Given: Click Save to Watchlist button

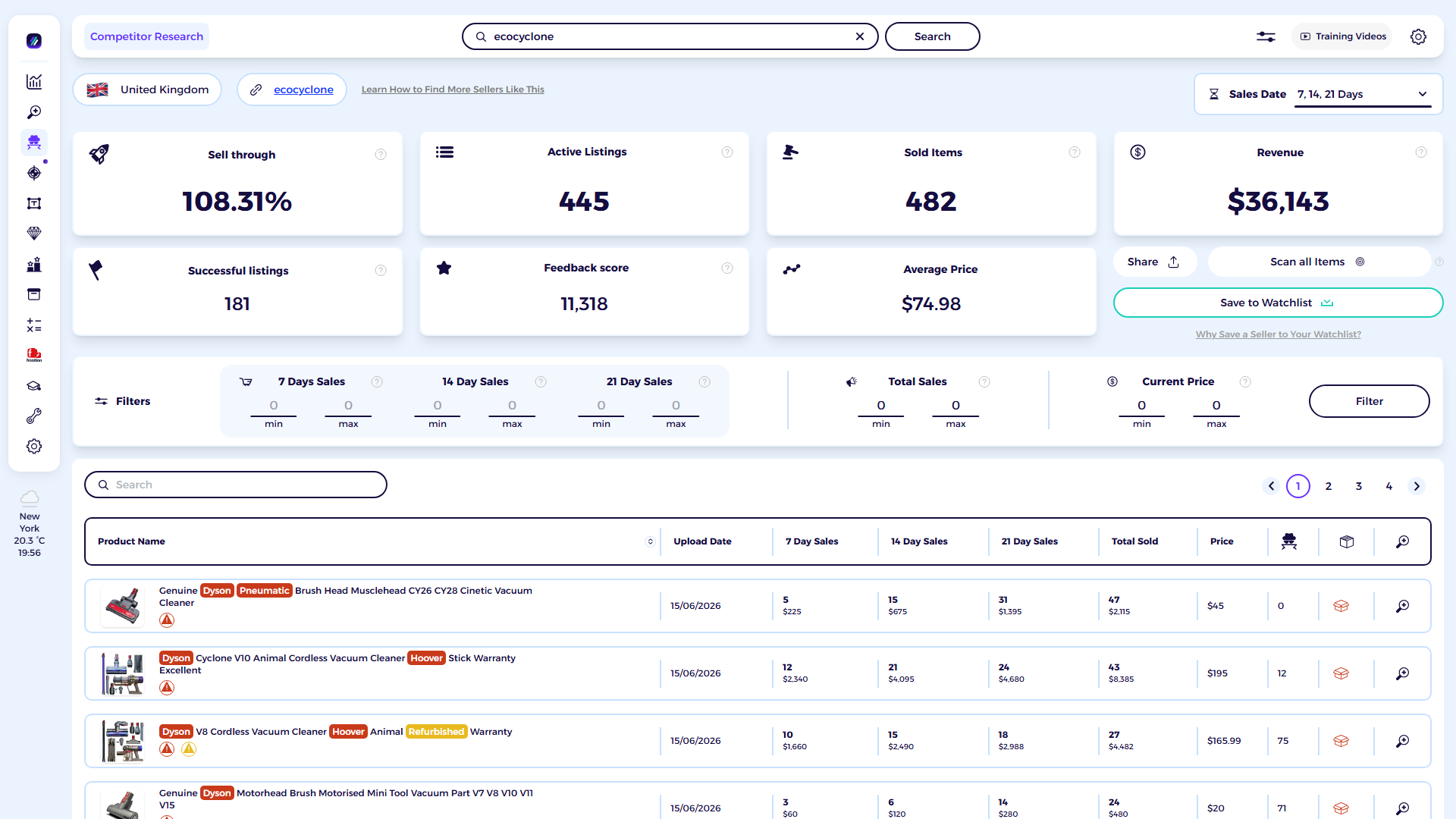Looking at the screenshot, I should (1278, 303).
